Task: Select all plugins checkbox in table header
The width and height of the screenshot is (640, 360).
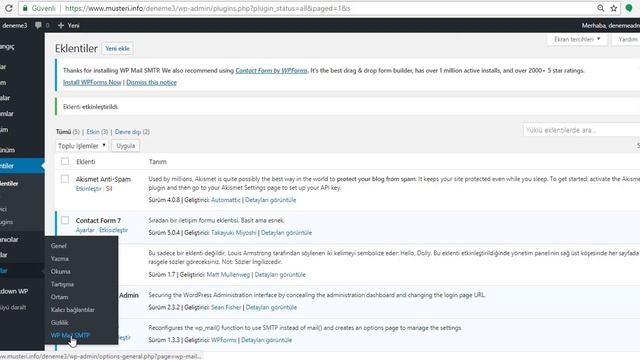Action: pyautogui.click(x=65, y=161)
